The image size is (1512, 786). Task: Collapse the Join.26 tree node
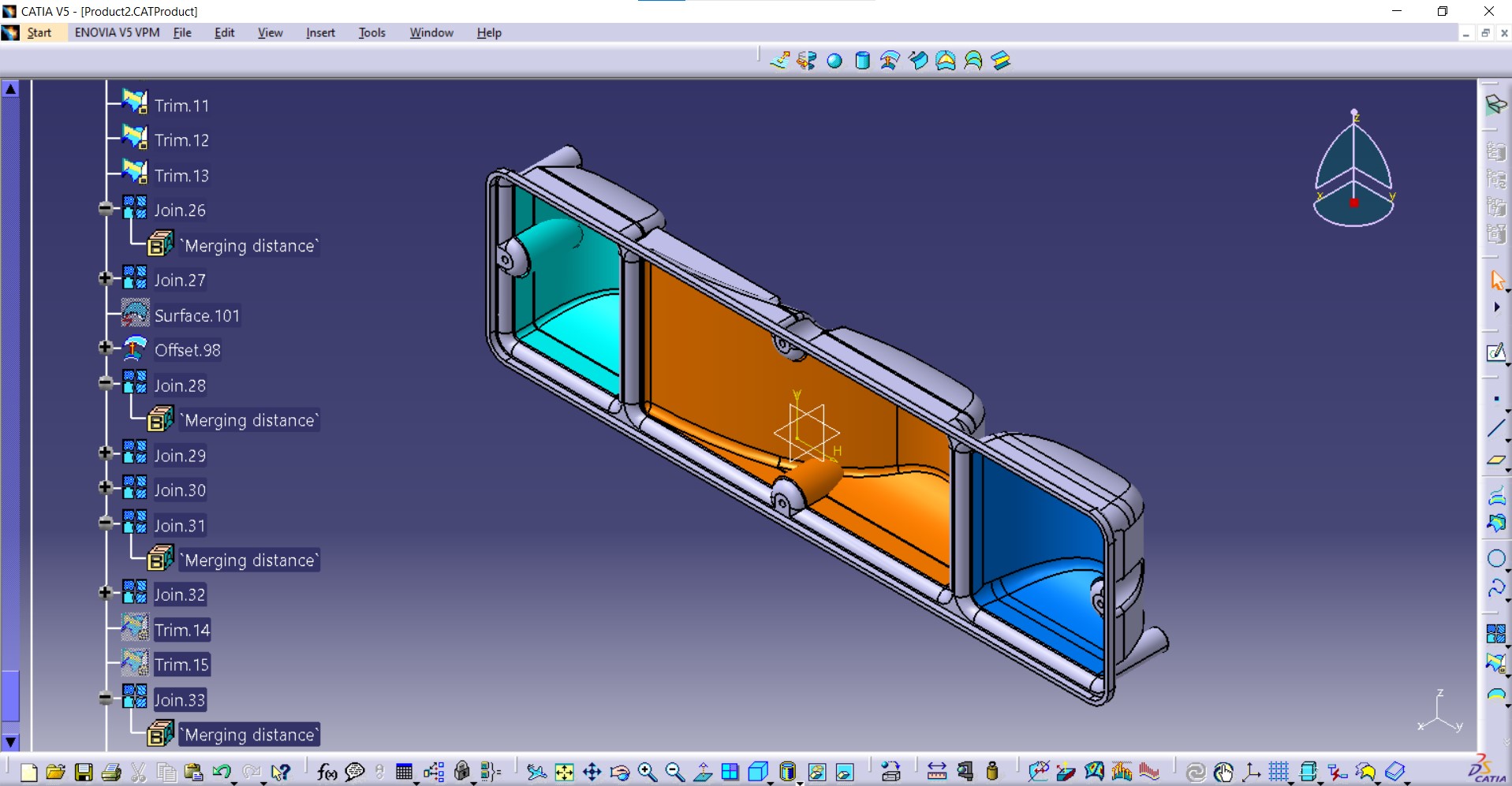pos(106,209)
